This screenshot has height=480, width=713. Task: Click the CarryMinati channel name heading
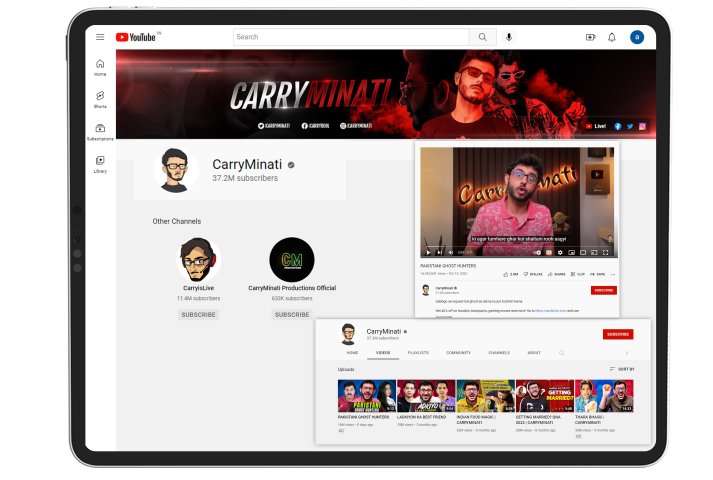point(247,164)
